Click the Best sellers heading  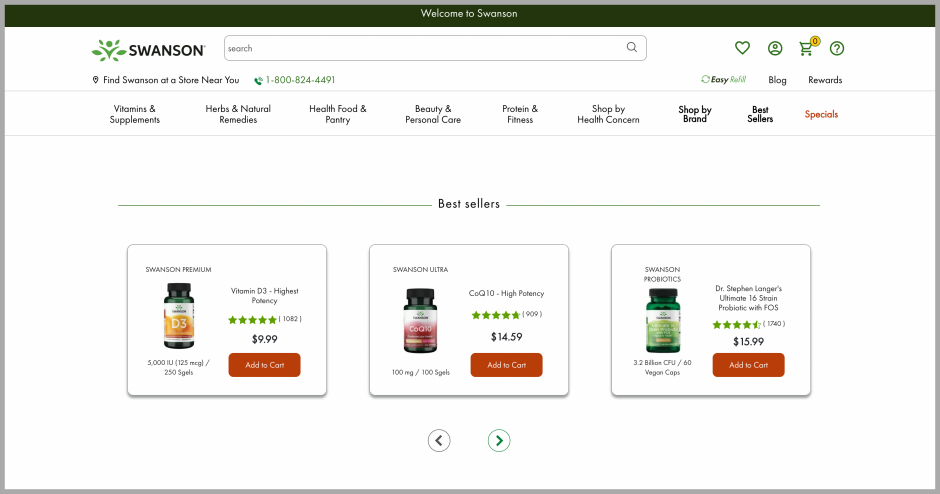(469, 204)
